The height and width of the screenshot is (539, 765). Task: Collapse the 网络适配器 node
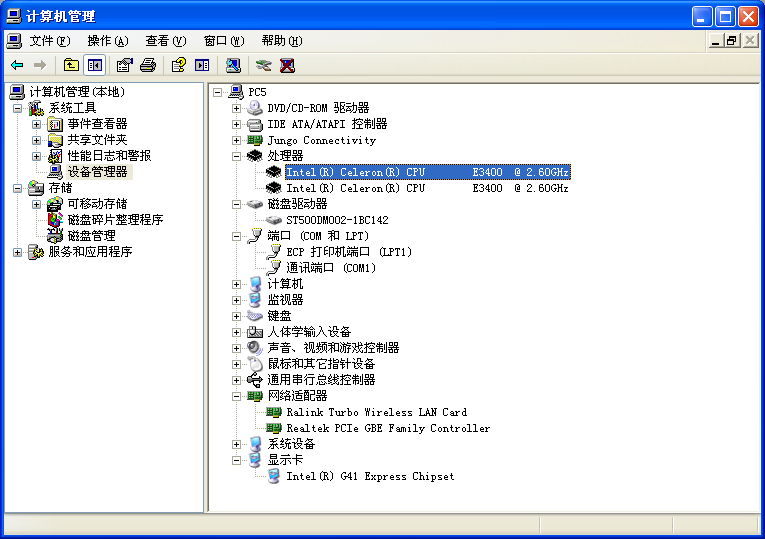237,396
